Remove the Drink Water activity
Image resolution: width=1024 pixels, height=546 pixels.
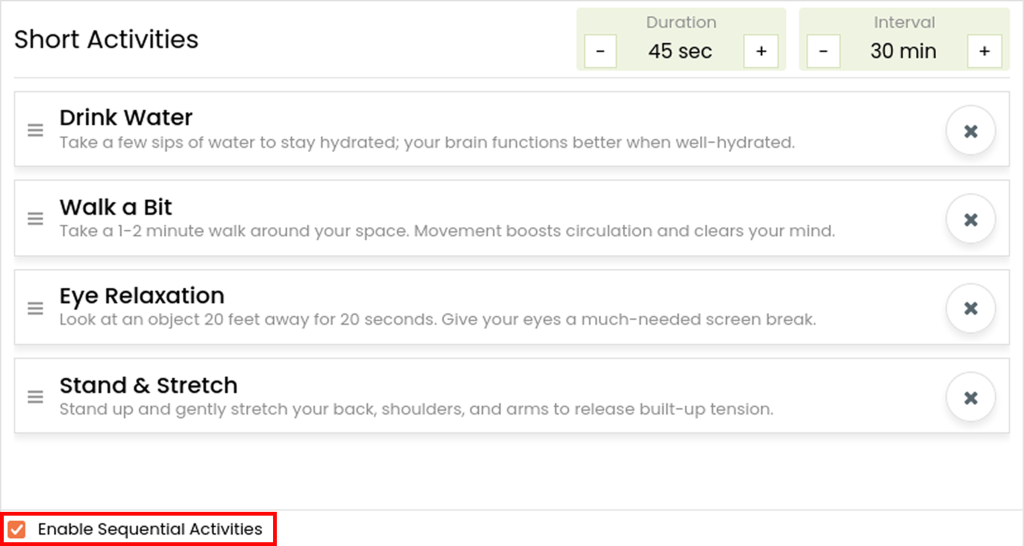[970, 131]
